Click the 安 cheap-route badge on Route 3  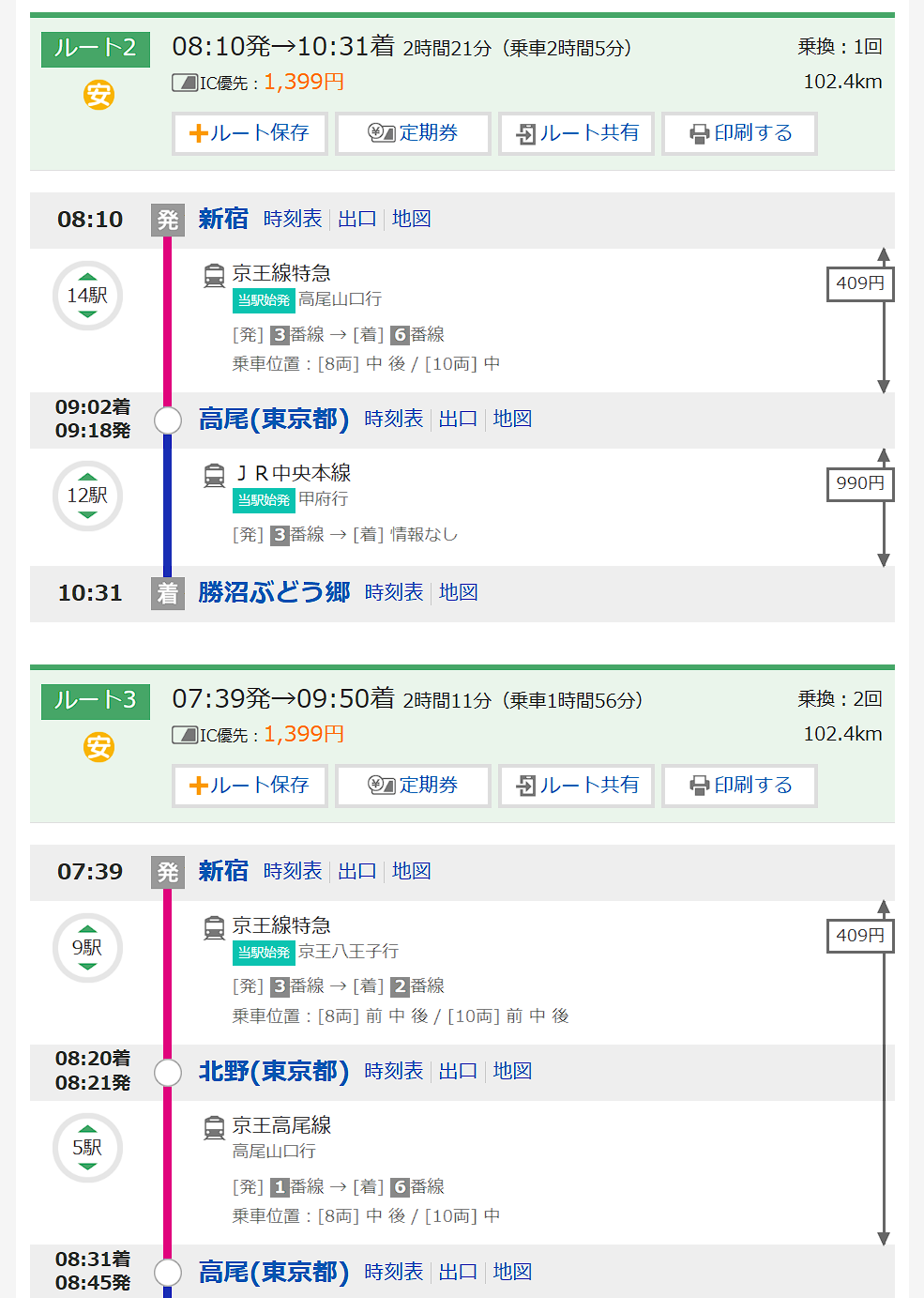pyautogui.click(x=98, y=747)
